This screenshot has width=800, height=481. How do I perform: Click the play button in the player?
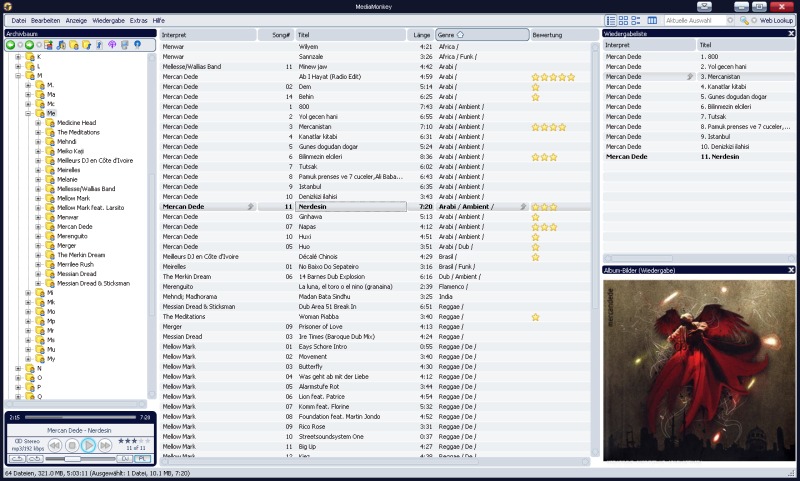[88, 445]
